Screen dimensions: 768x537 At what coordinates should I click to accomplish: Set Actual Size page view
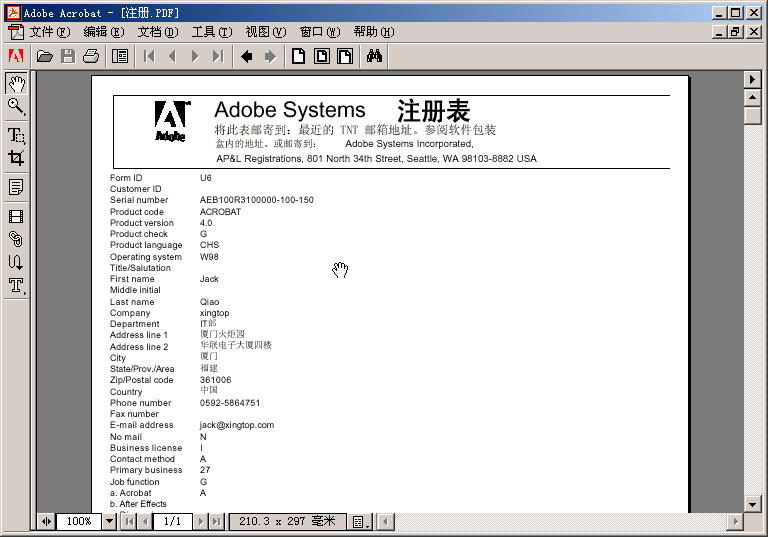(x=298, y=56)
